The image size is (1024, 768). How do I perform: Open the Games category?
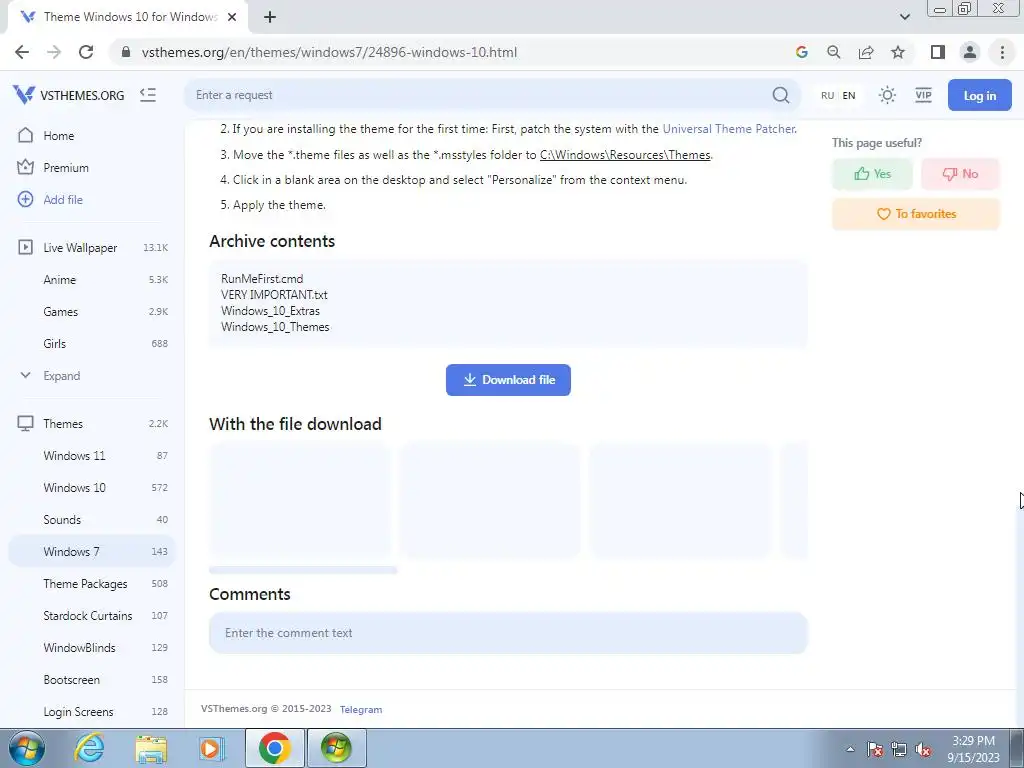coord(92,312)
